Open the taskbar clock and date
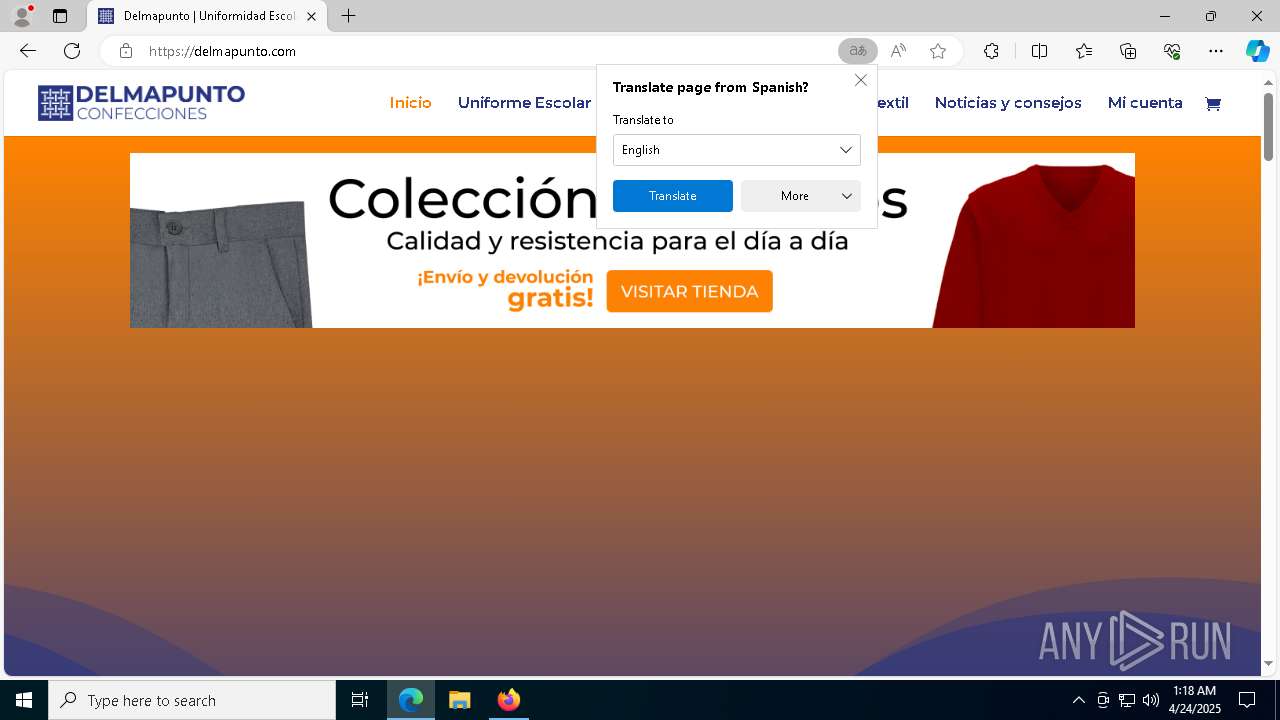This screenshot has height=720, width=1280. [1195, 700]
